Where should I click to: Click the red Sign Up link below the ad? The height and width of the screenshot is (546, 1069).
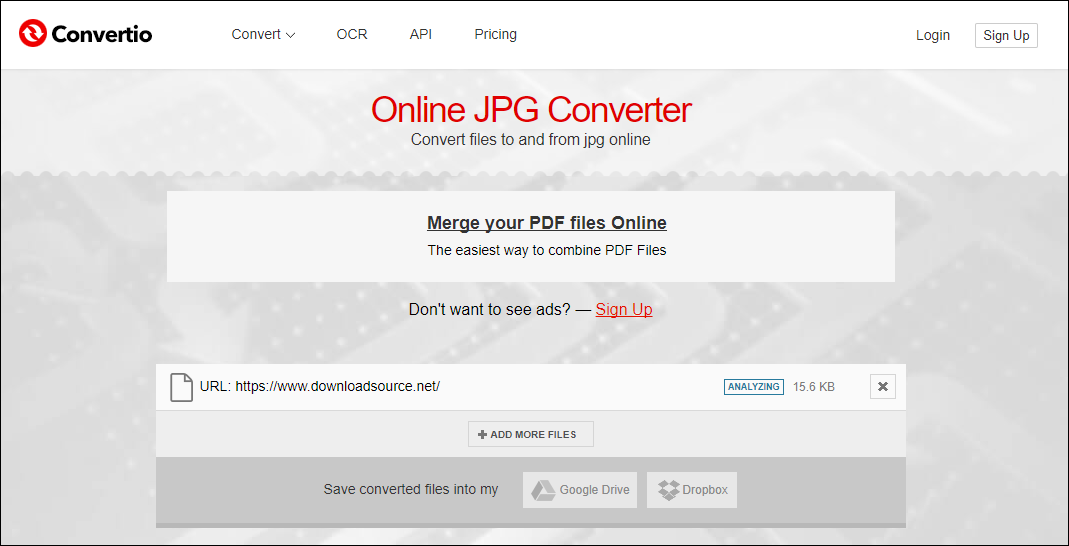coord(624,309)
